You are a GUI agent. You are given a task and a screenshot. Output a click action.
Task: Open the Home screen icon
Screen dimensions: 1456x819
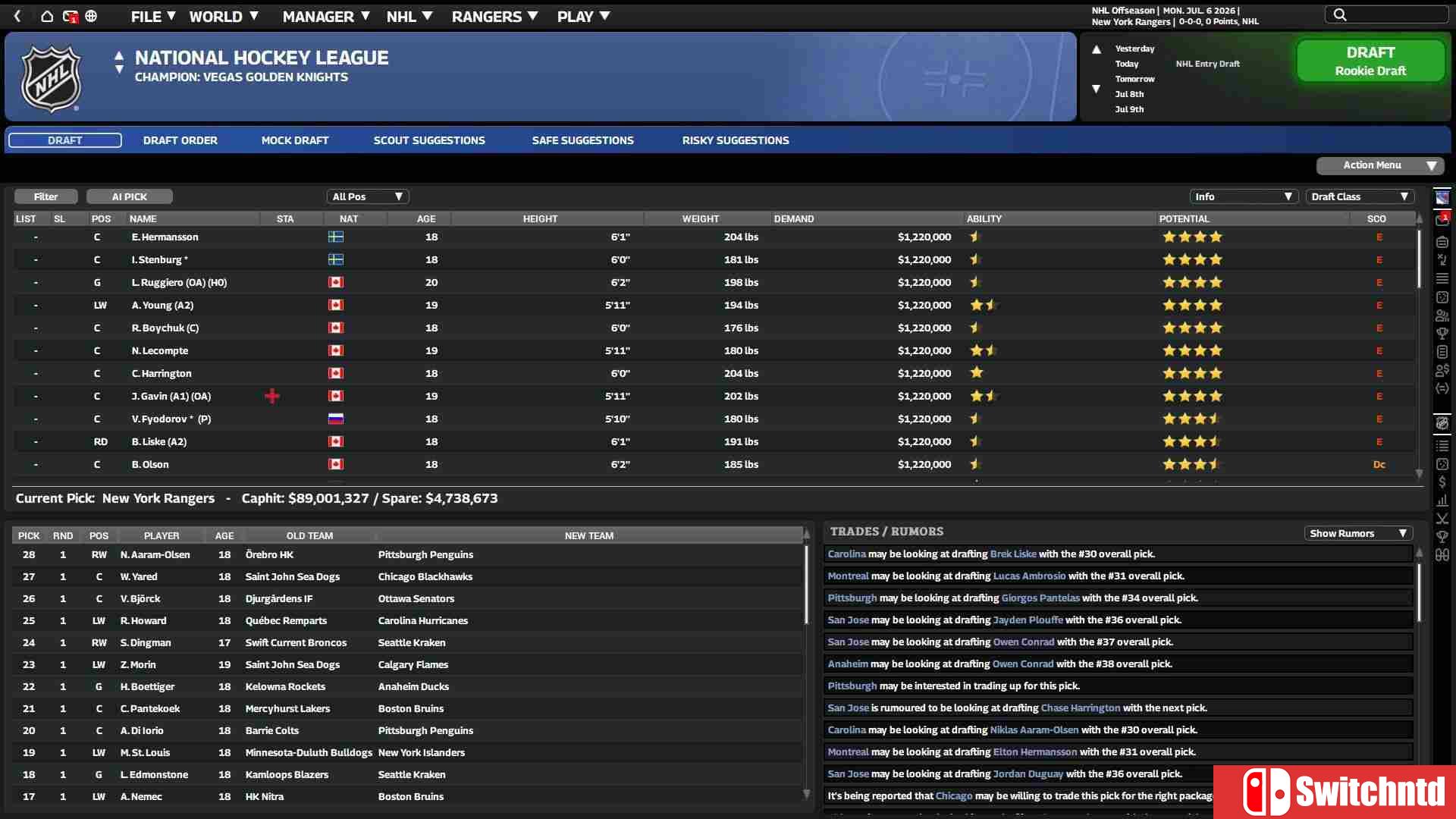click(x=47, y=16)
